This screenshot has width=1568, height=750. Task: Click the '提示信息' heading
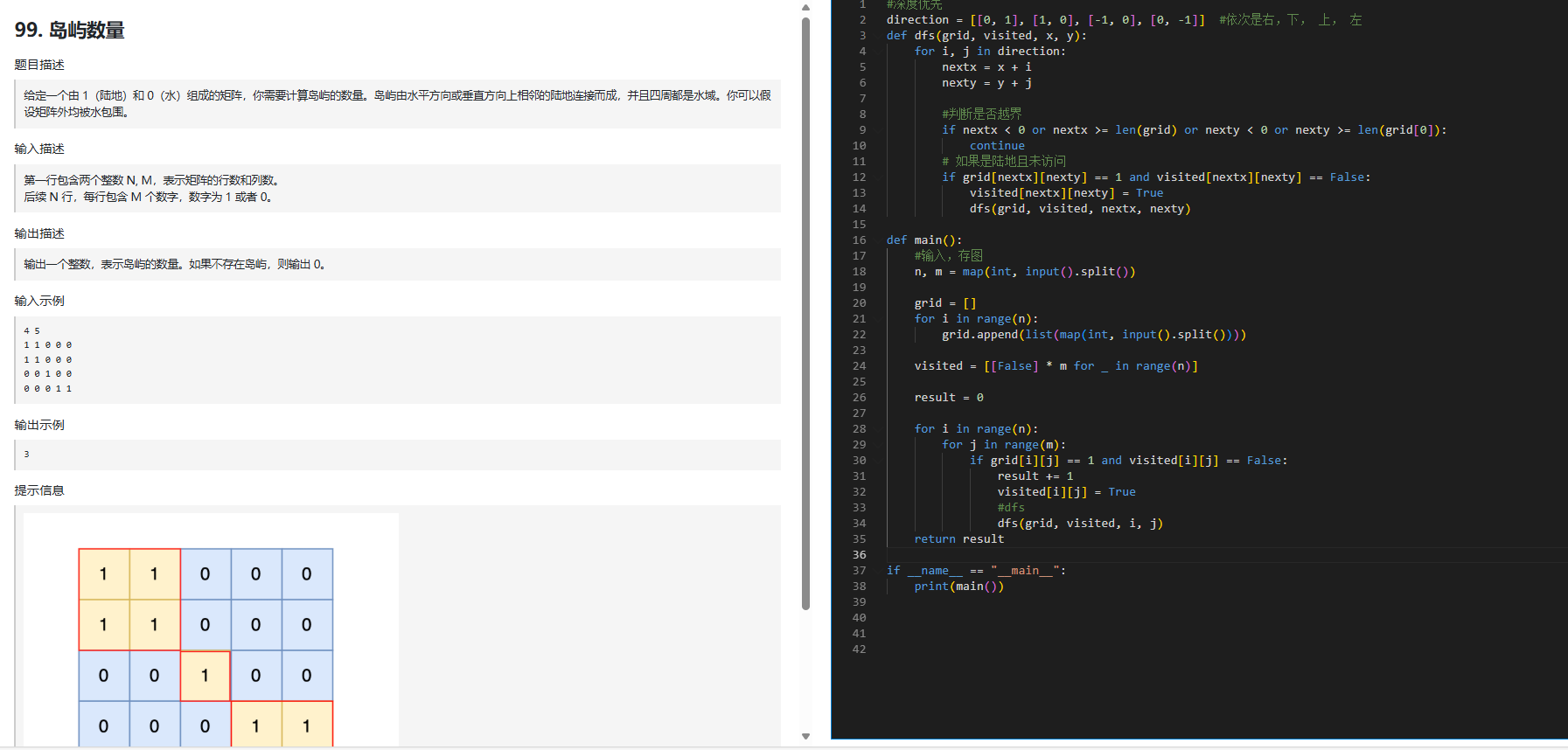click(x=39, y=490)
